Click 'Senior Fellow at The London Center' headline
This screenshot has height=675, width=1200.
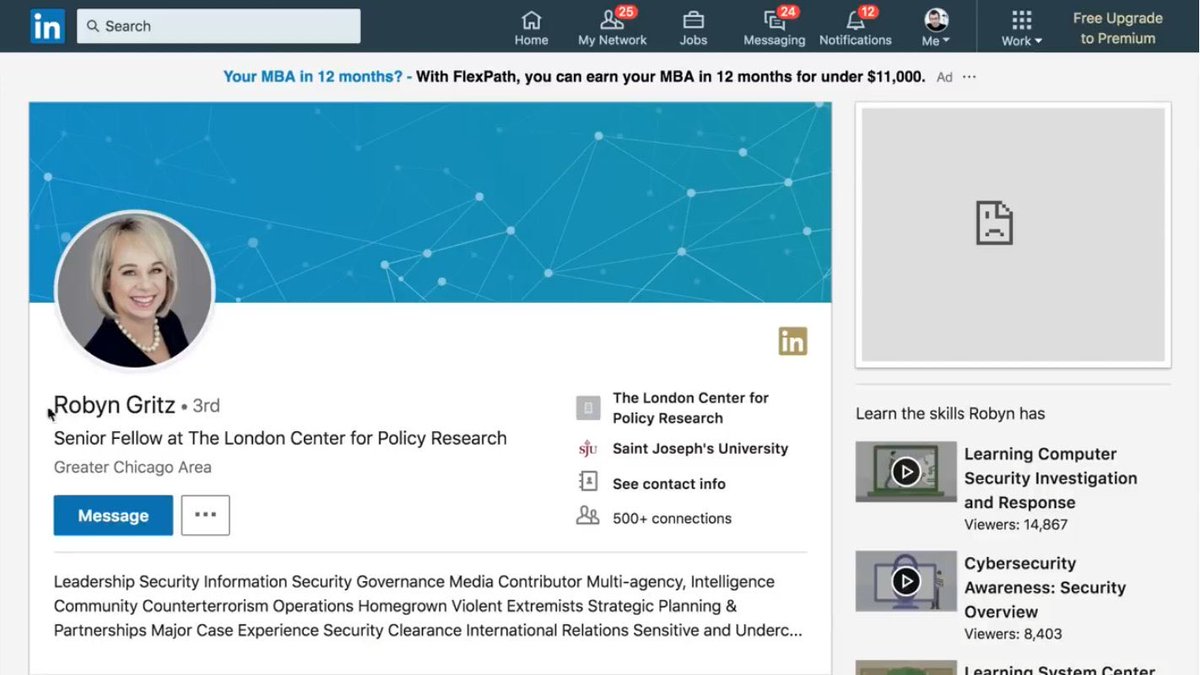tap(280, 438)
